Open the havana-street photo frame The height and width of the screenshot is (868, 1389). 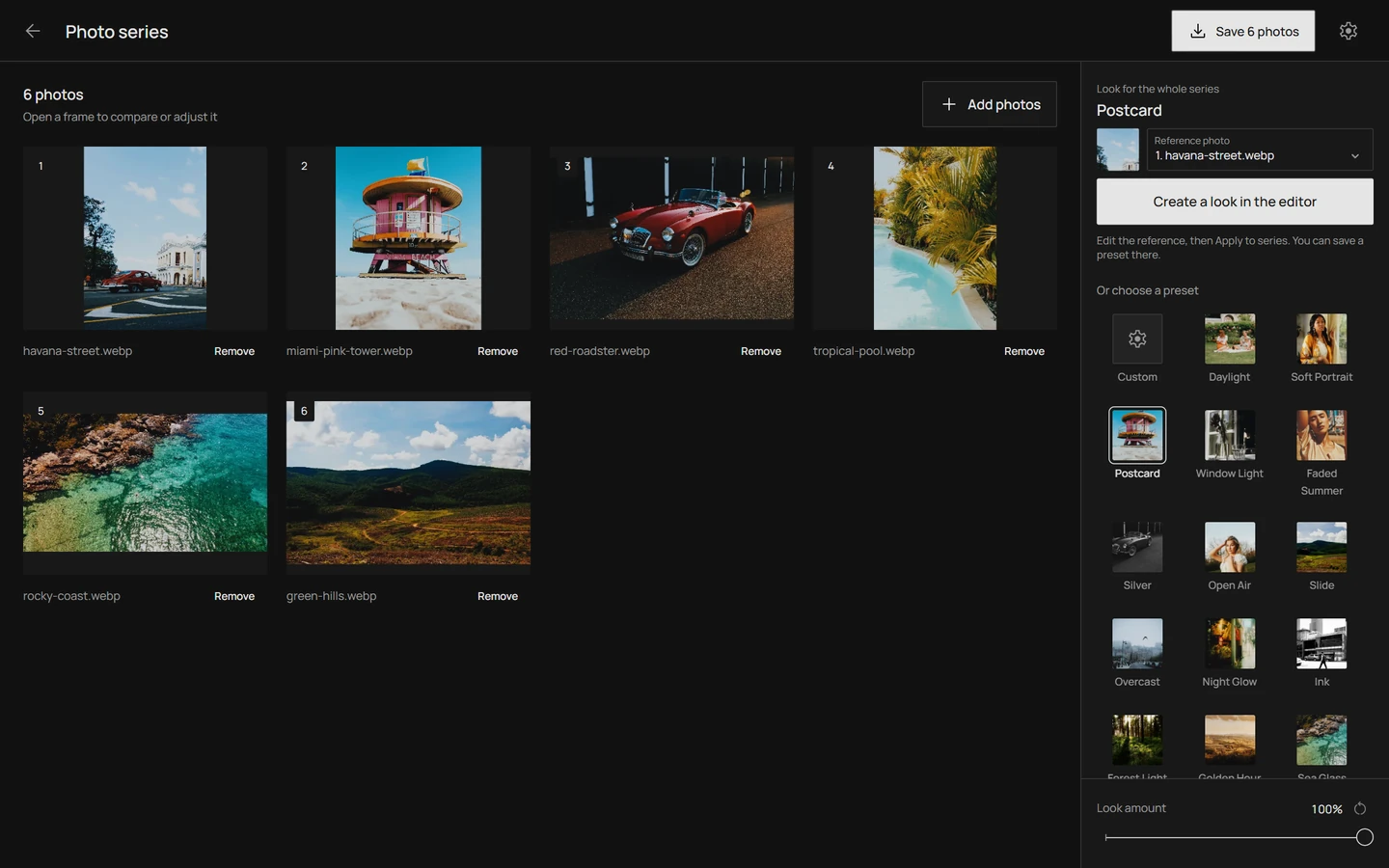point(145,238)
